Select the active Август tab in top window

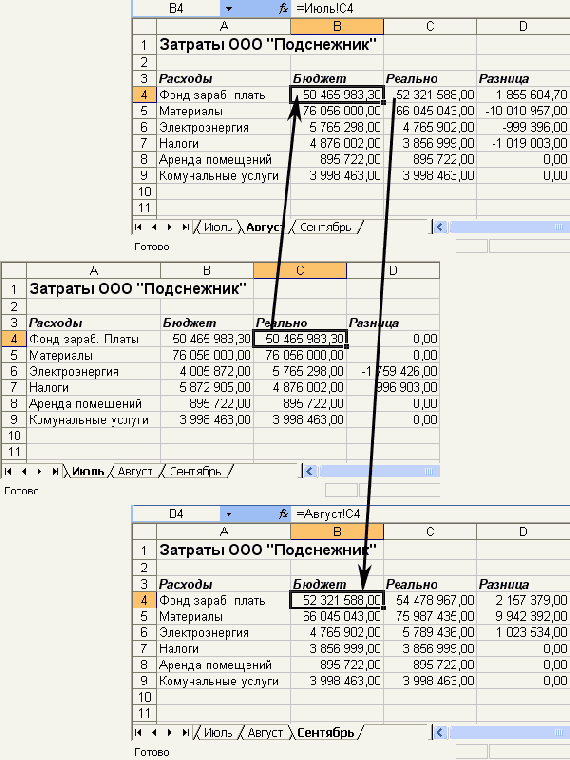tap(264, 227)
